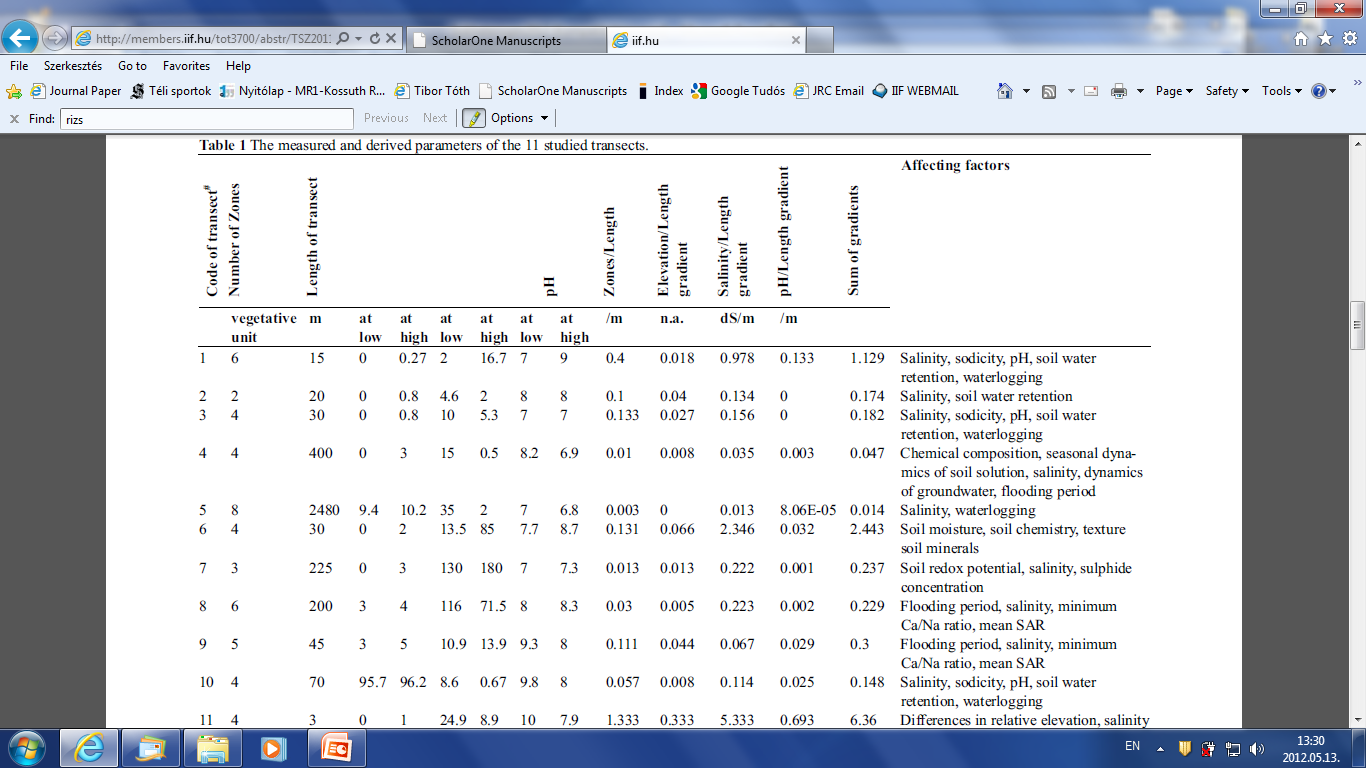Open the Favorites menu

(x=187, y=66)
